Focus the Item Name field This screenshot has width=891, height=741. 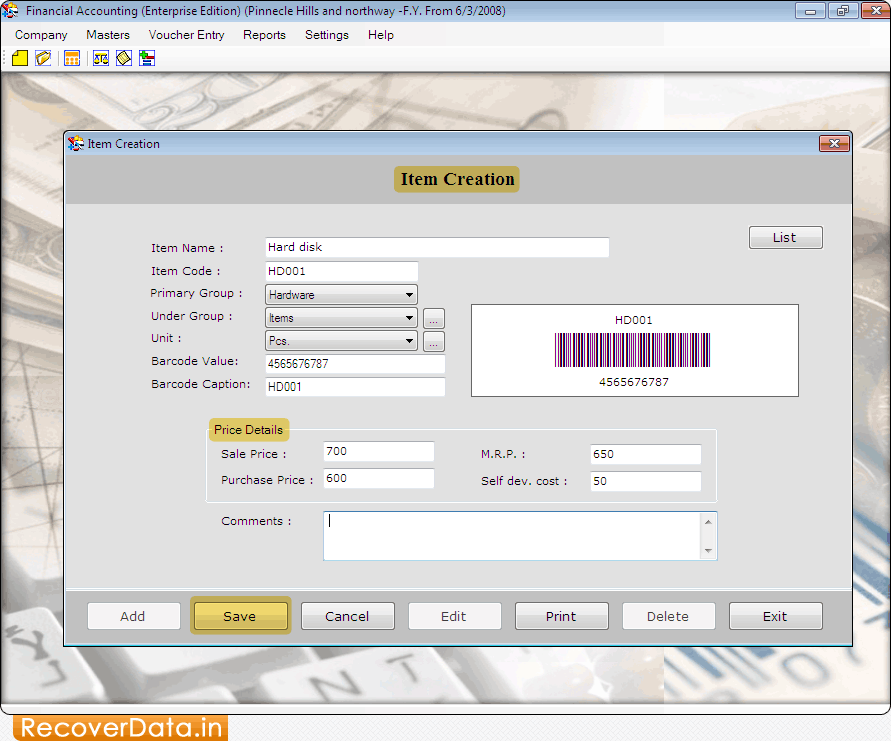(x=437, y=247)
